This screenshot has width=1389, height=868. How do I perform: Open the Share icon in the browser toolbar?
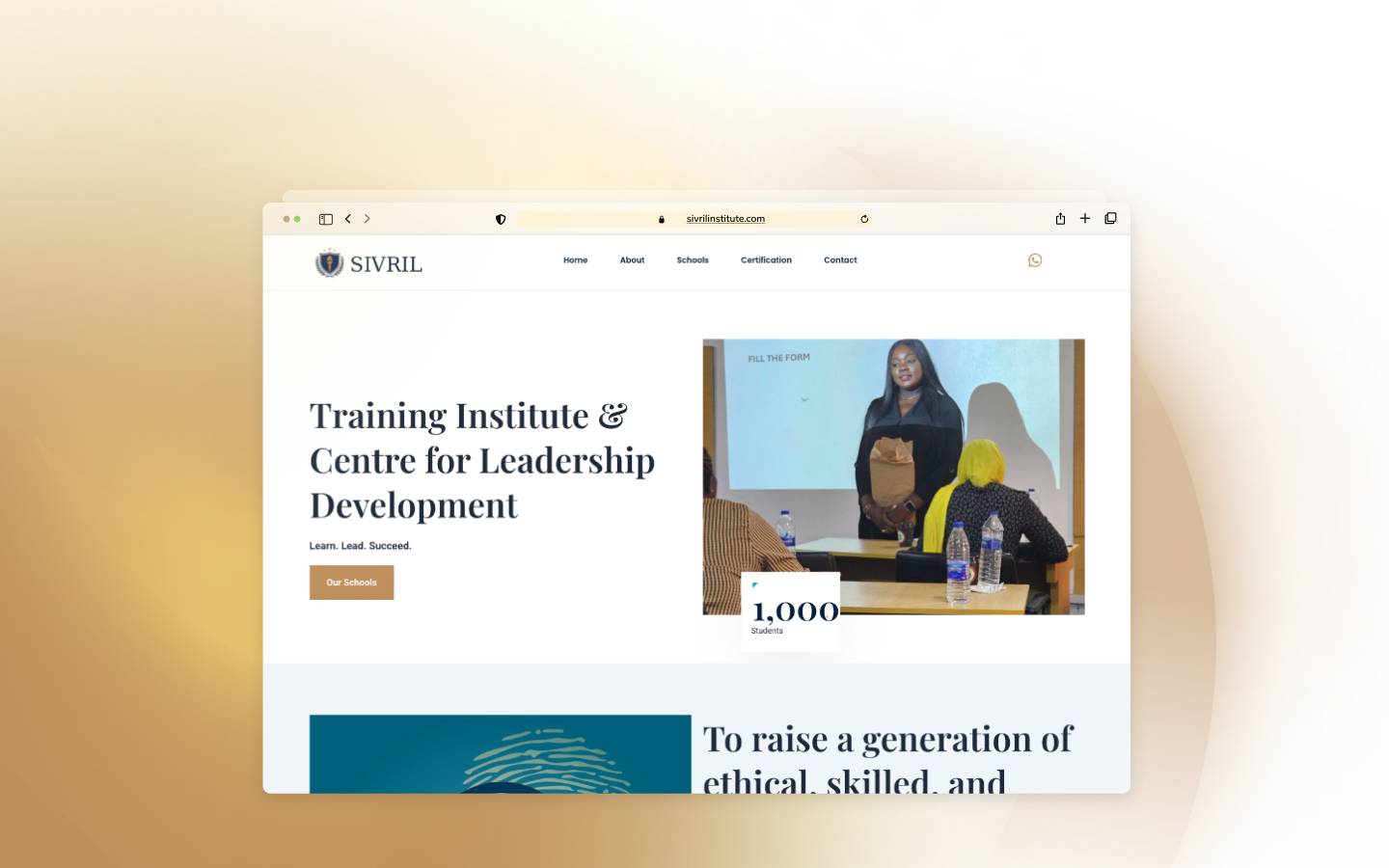tap(1060, 219)
